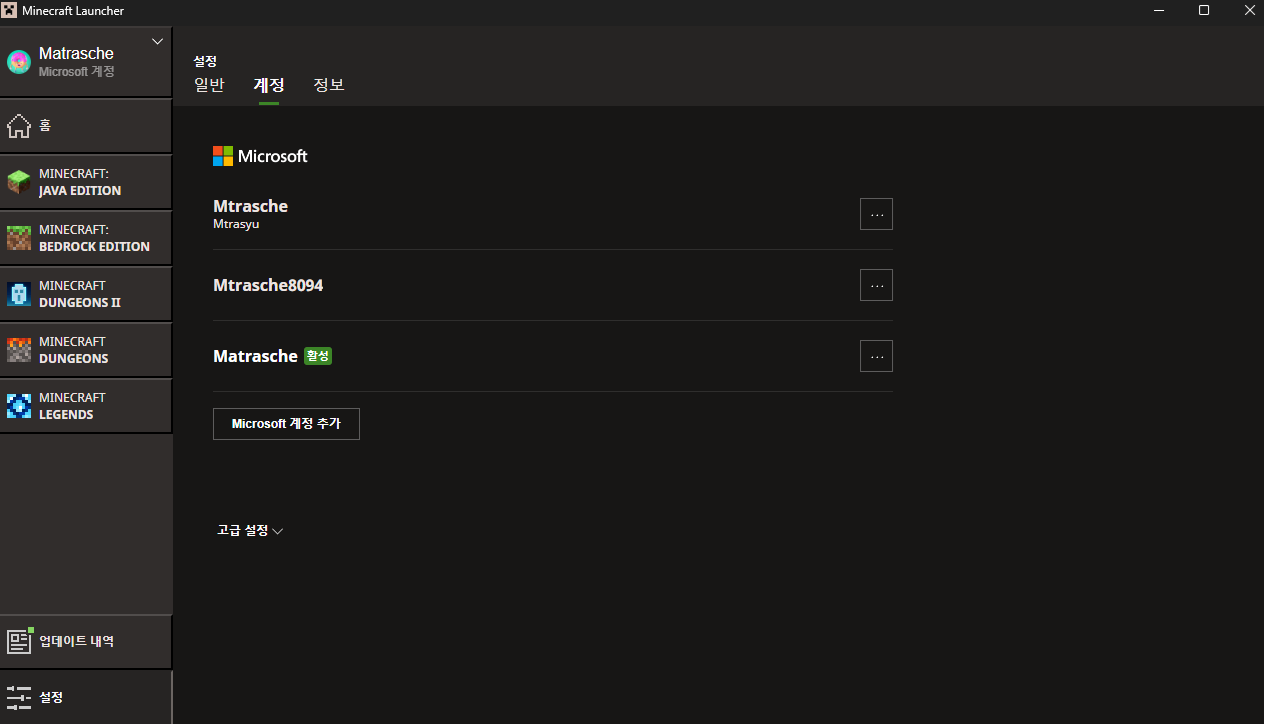Viewport: 1264px width, 724px height.
Task: Open options menu for the Mtrasche8094 account
Action: coord(876,285)
